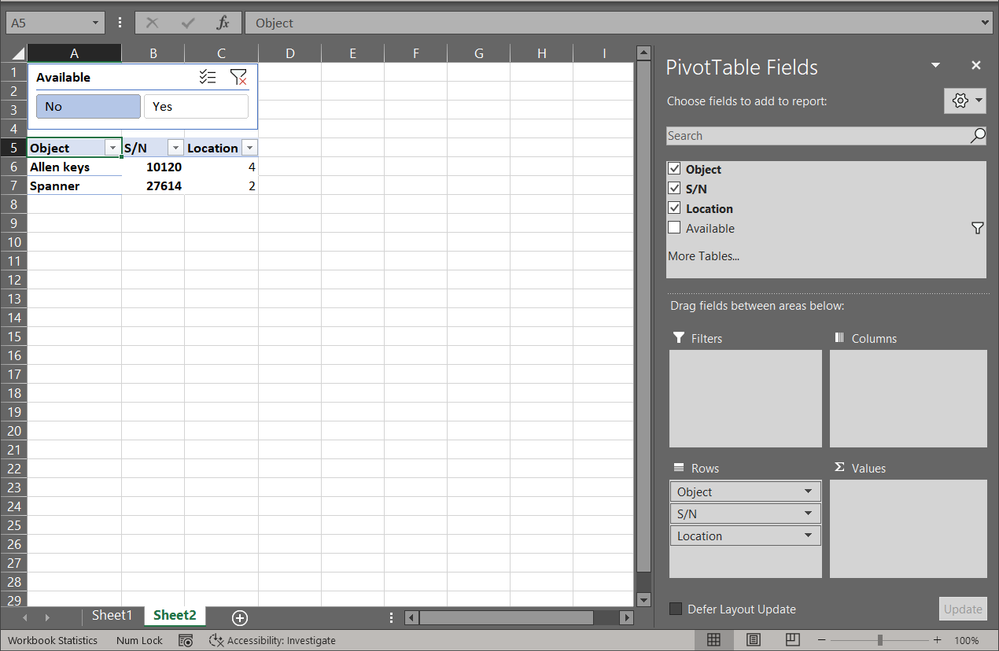Open Workbook Statistics from status bar
This screenshot has width=999, height=651.
click(x=53, y=640)
